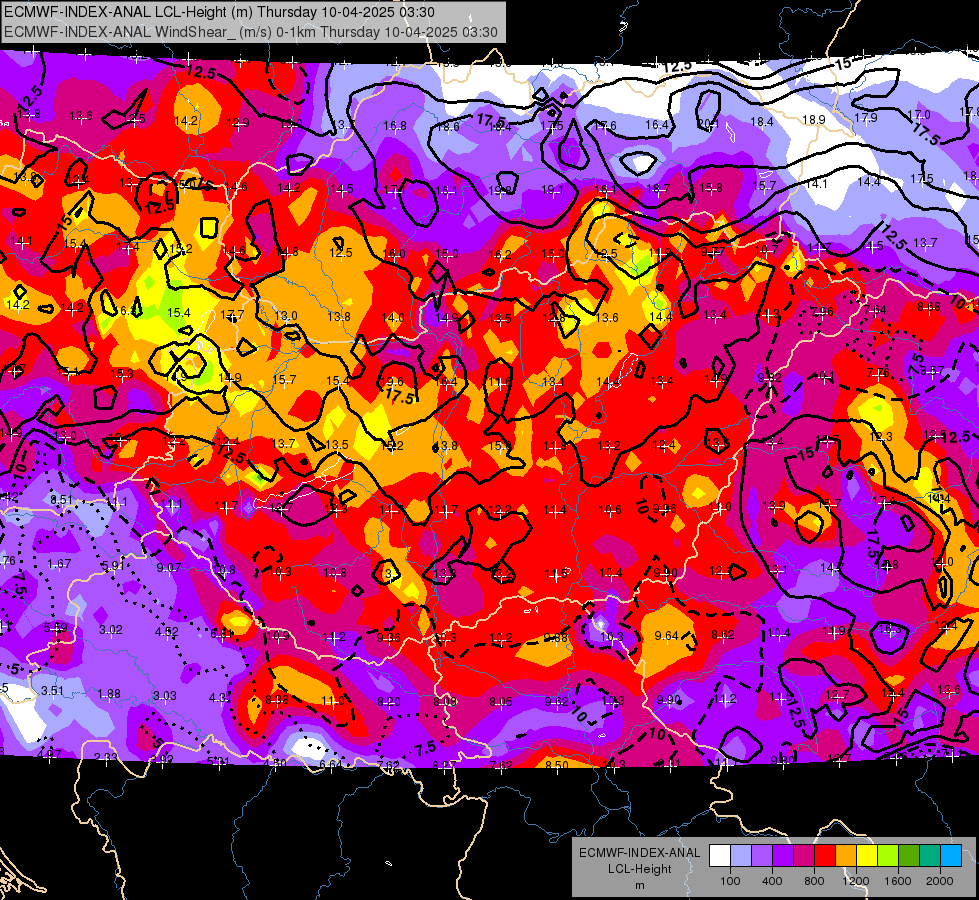Click the wind shear value '19.6'
Screen dimensions: 979x900
391,382
